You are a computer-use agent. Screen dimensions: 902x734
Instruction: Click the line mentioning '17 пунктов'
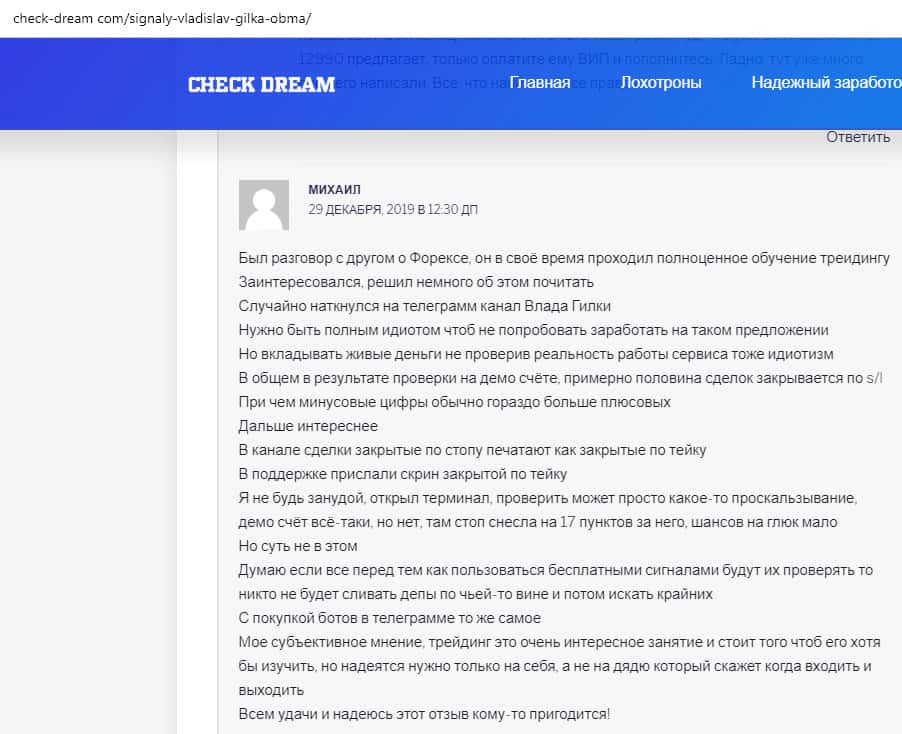[538, 522]
